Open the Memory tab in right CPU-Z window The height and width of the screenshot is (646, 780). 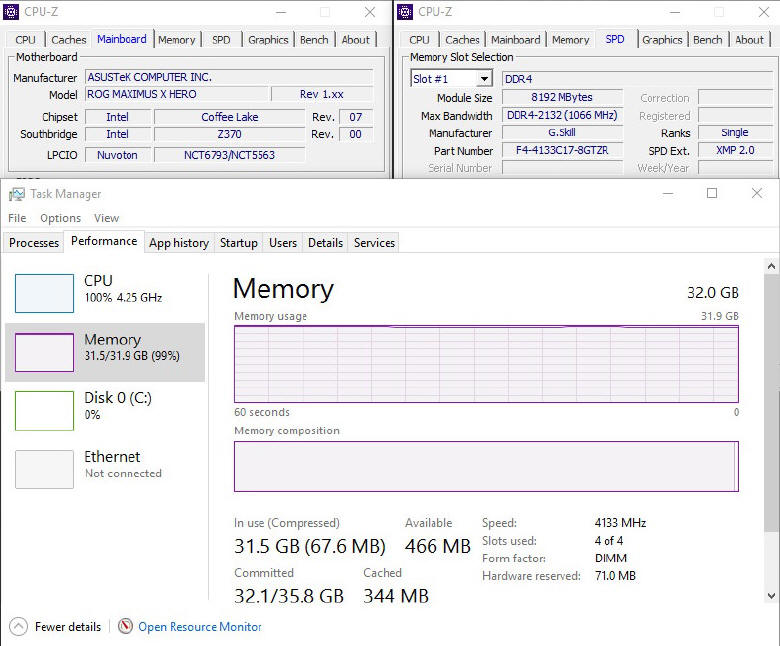(x=571, y=40)
